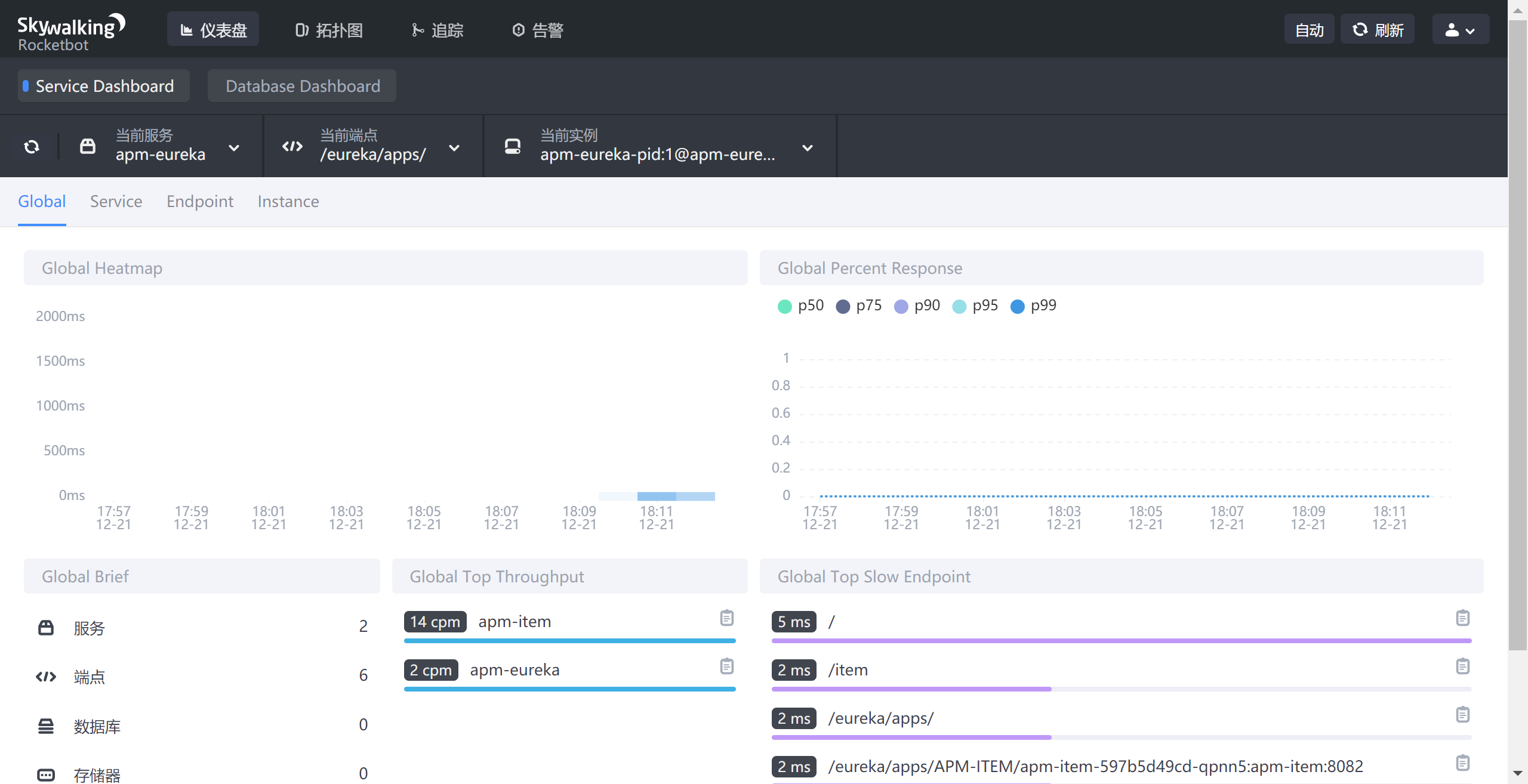
Task: Open the user account dropdown menu
Action: coord(1460,30)
